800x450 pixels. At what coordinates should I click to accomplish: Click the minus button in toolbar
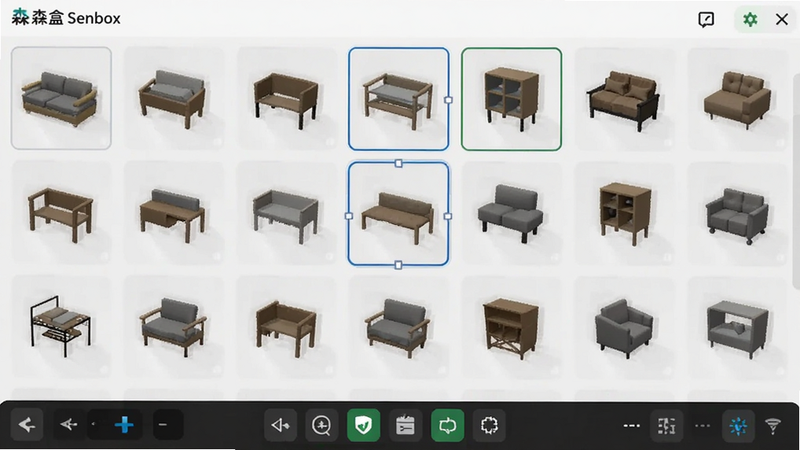pyautogui.click(x=163, y=424)
